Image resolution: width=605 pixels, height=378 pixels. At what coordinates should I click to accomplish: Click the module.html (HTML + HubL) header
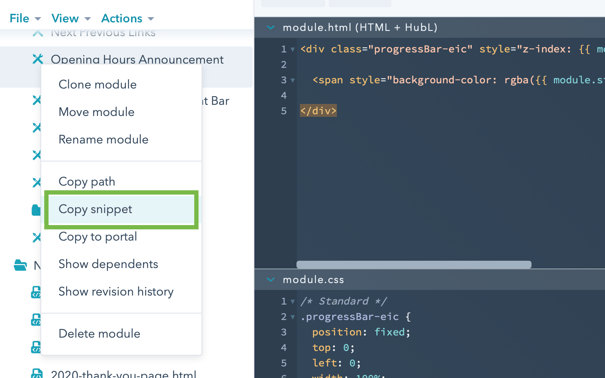click(360, 27)
